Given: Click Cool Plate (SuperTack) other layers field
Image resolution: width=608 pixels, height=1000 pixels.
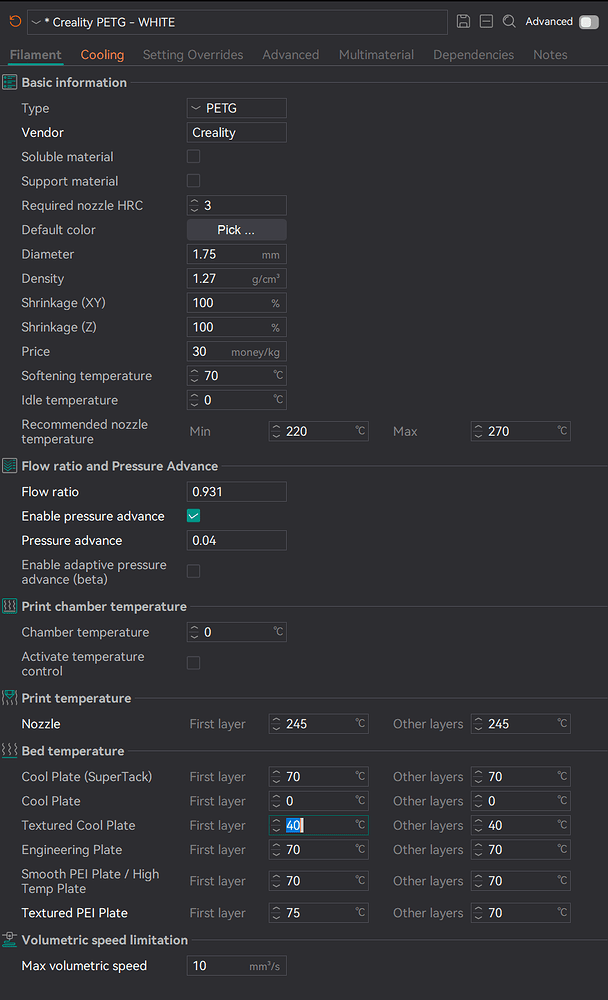Looking at the screenshot, I should [521, 776].
